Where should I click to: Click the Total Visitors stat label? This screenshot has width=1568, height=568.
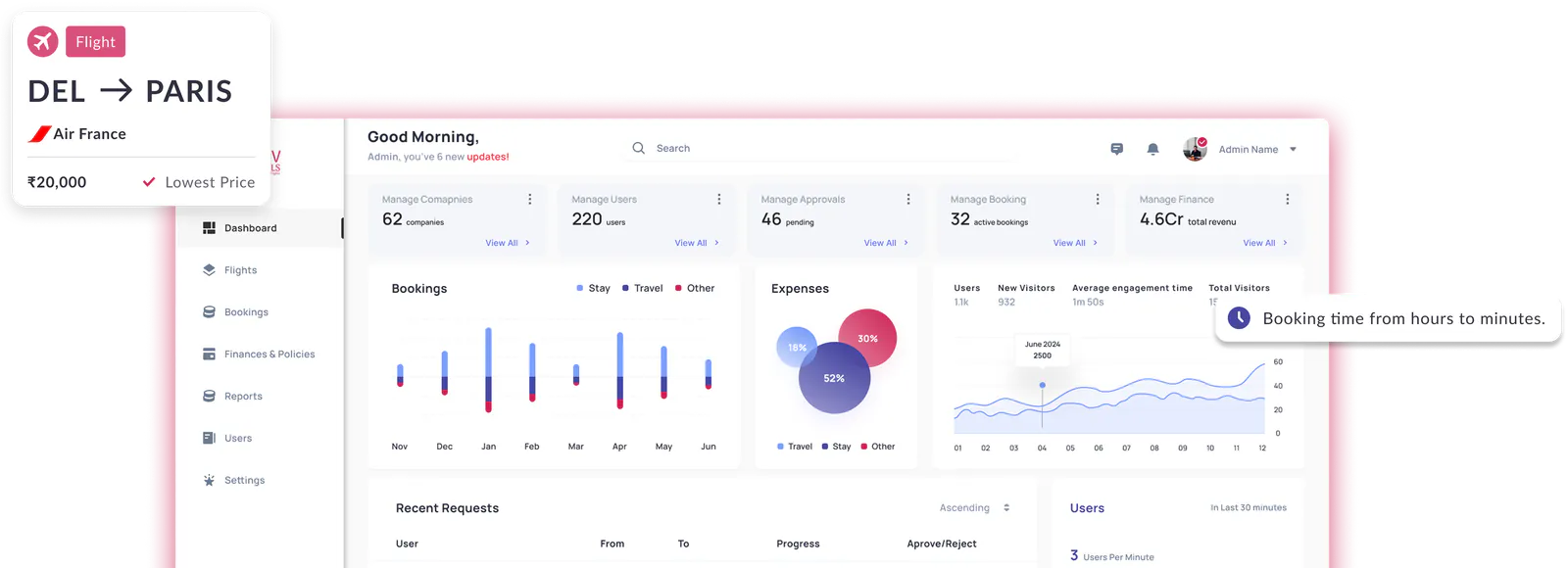click(1239, 288)
